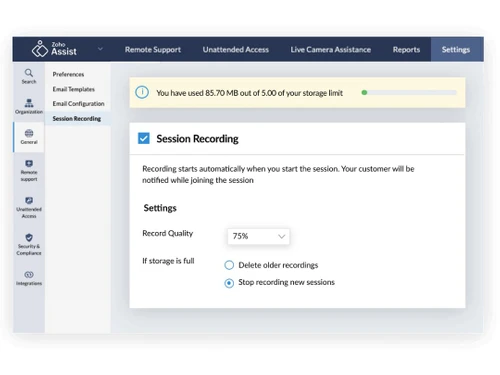500x375 pixels.
Task: Switch to Unattended Access top tab
Action: [236, 49]
